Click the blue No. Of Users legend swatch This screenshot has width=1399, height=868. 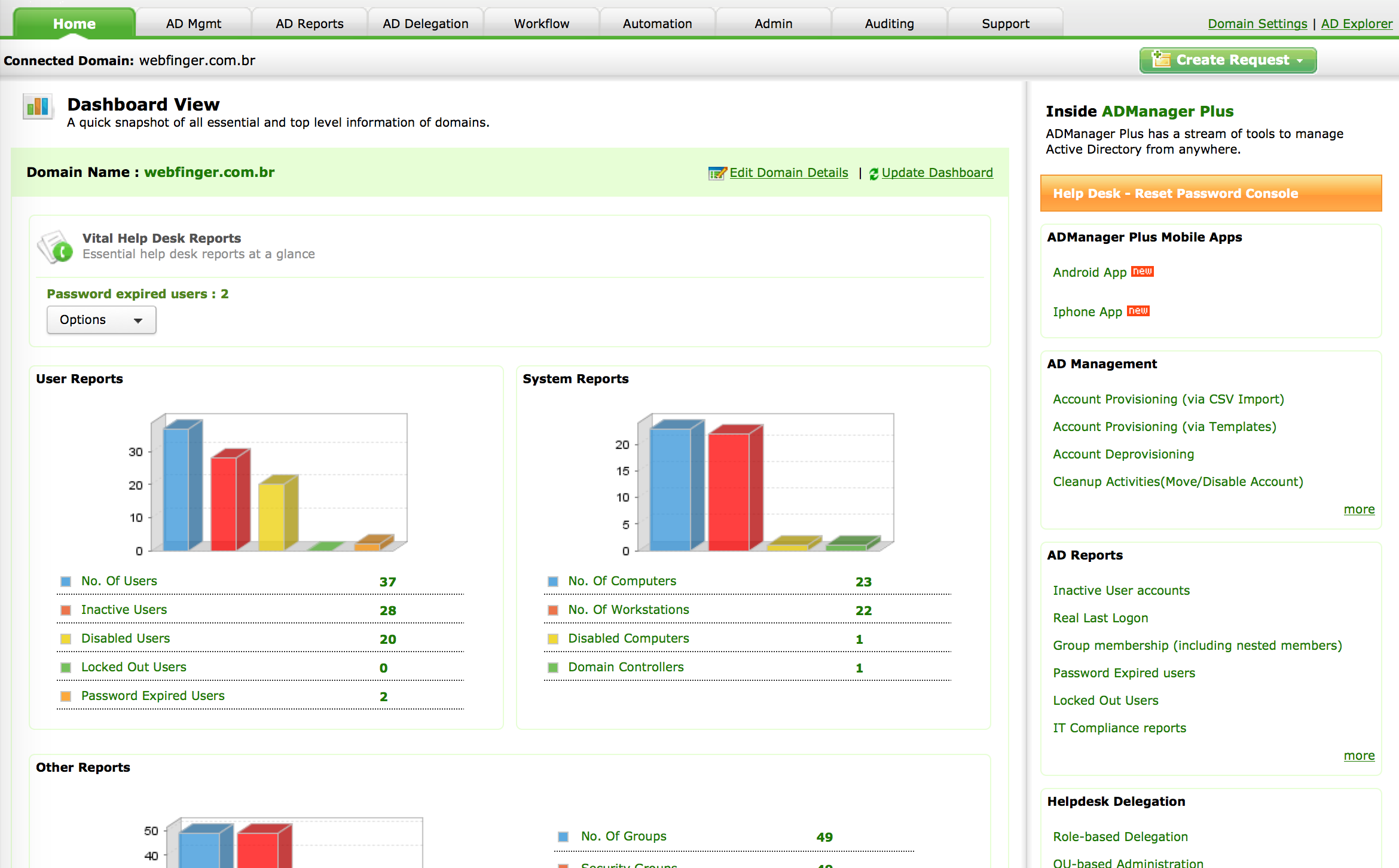tap(66, 581)
